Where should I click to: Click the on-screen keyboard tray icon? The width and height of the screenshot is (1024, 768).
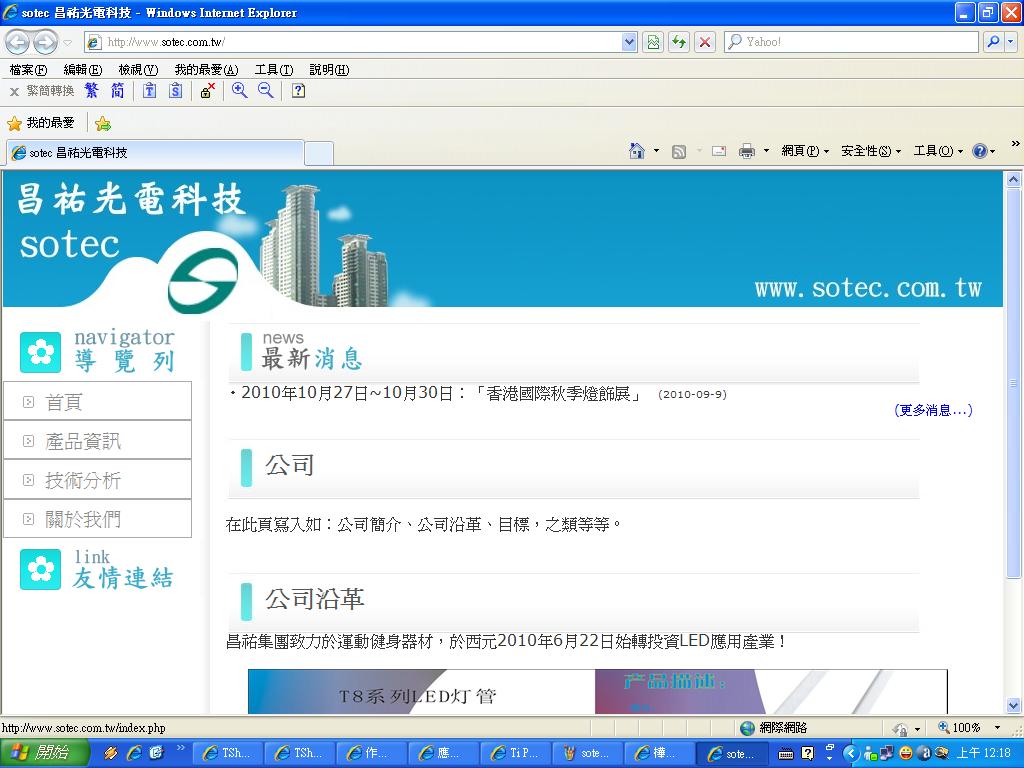click(x=786, y=754)
